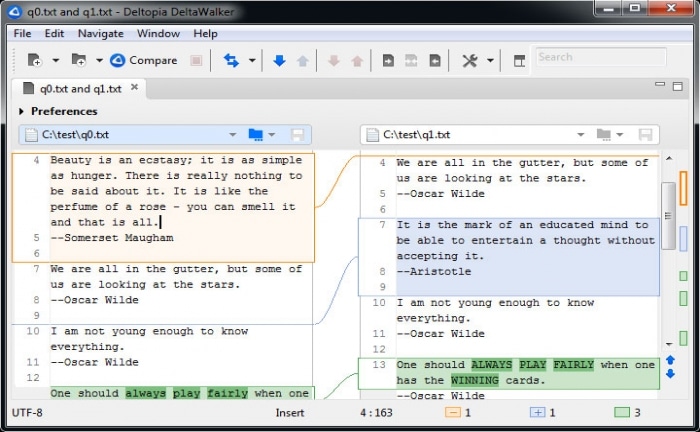Click the orange difference marker in overview strip
The height and width of the screenshot is (432, 700).
(x=683, y=188)
